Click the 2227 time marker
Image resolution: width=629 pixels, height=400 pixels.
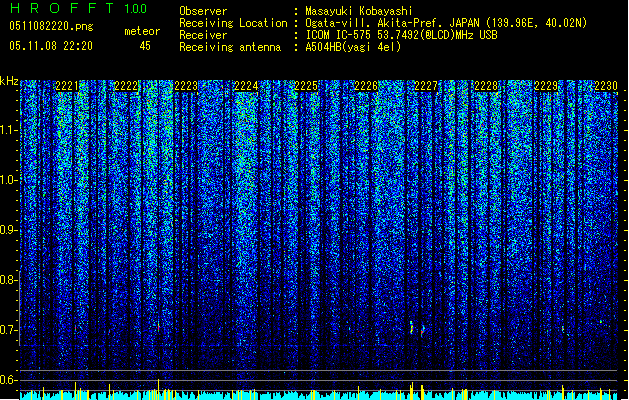(426, 86)
